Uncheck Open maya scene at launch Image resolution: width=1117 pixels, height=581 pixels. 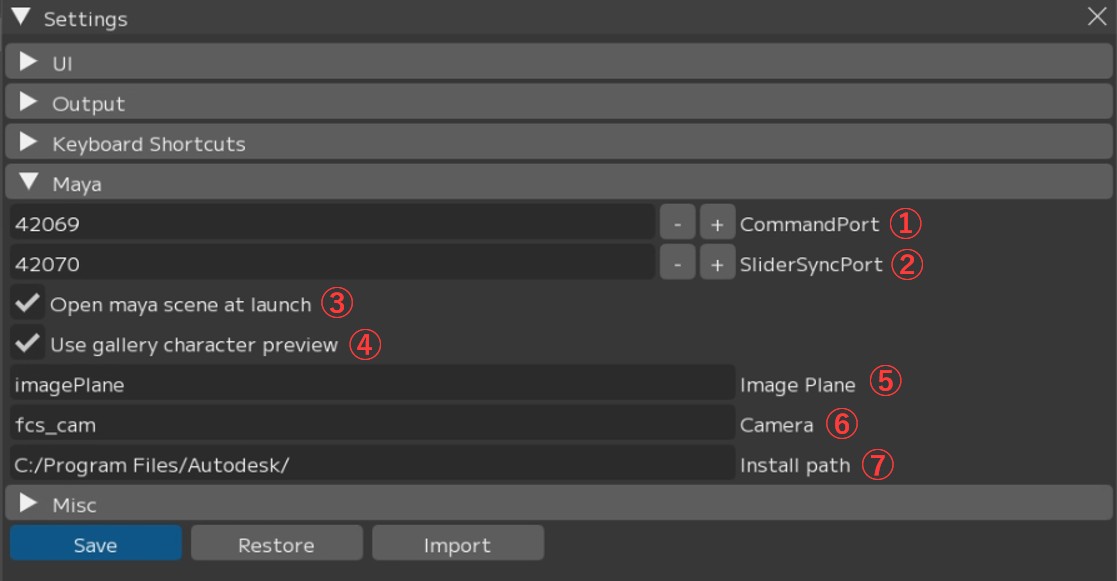[28, 304]
